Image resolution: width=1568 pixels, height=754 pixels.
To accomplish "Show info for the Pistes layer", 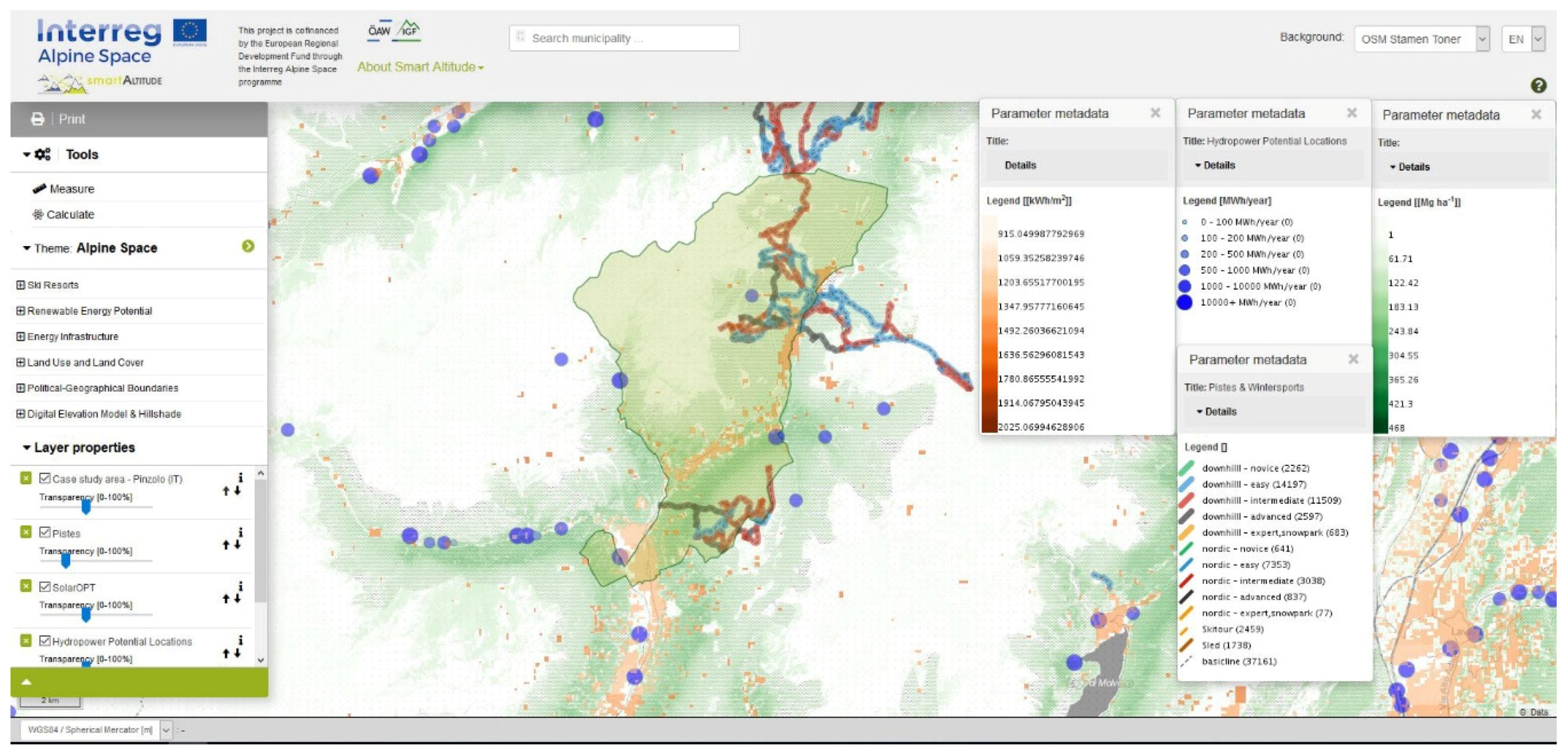I will click(241, 532).
